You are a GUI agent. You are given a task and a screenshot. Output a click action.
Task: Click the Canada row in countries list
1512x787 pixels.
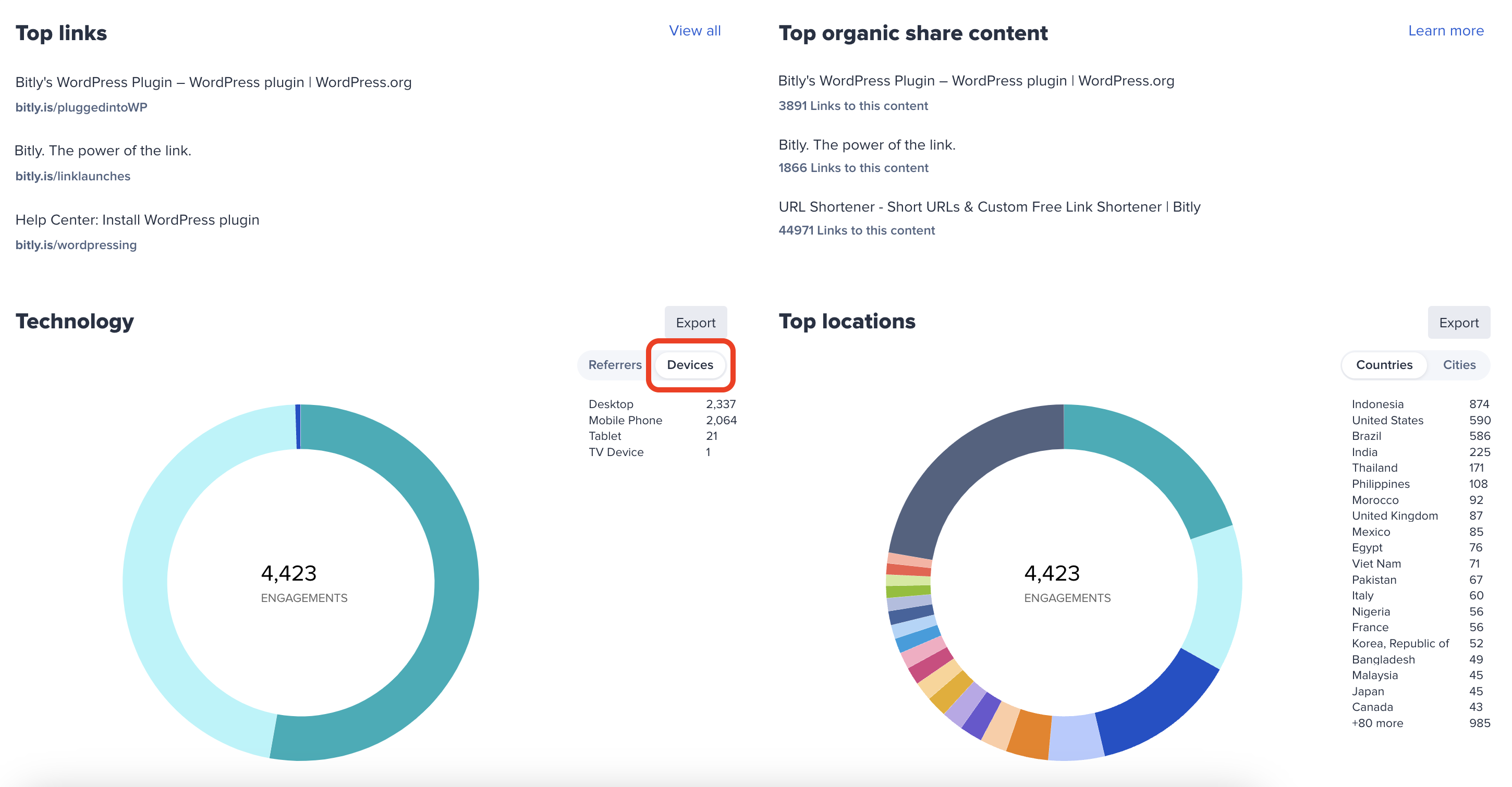coord(1418,707)
